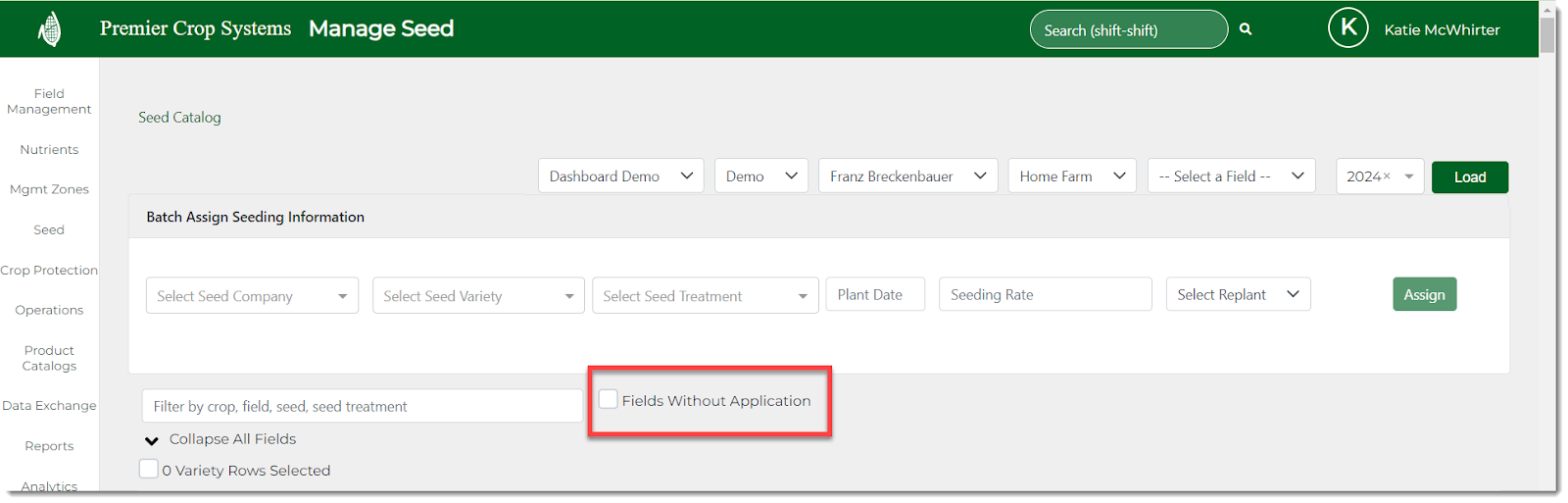Image resolution: width=1568 pixels, height=503 pixels.
Task: Check Fields Without Application box
Action: point(609,399)
